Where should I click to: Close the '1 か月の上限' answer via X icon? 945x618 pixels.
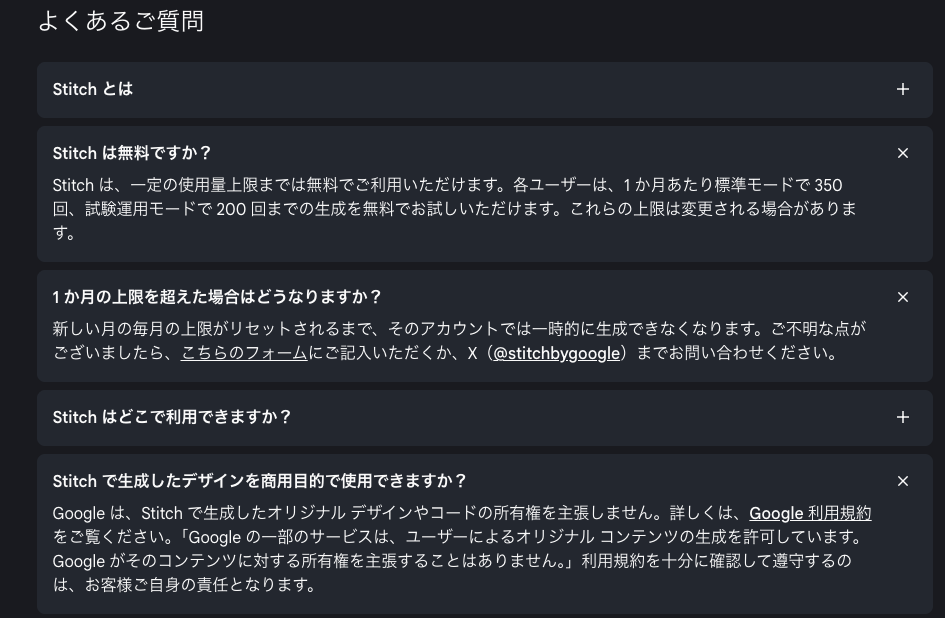(x=902, y=297)
